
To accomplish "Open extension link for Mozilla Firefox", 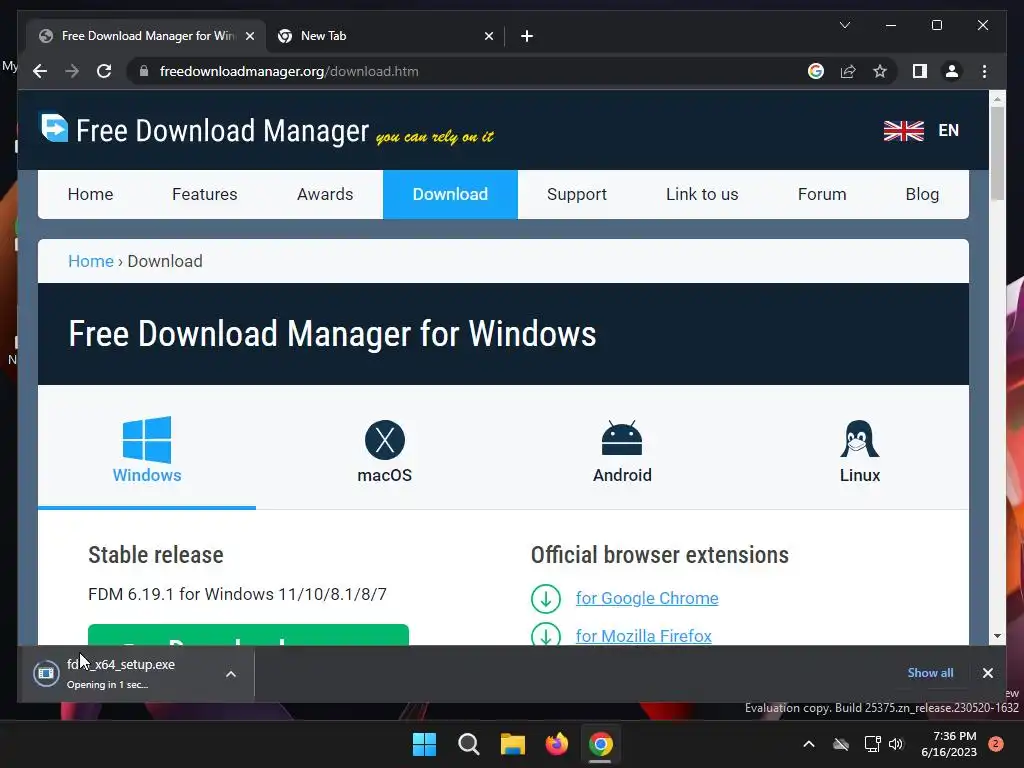I will click(x=643, y=636).
